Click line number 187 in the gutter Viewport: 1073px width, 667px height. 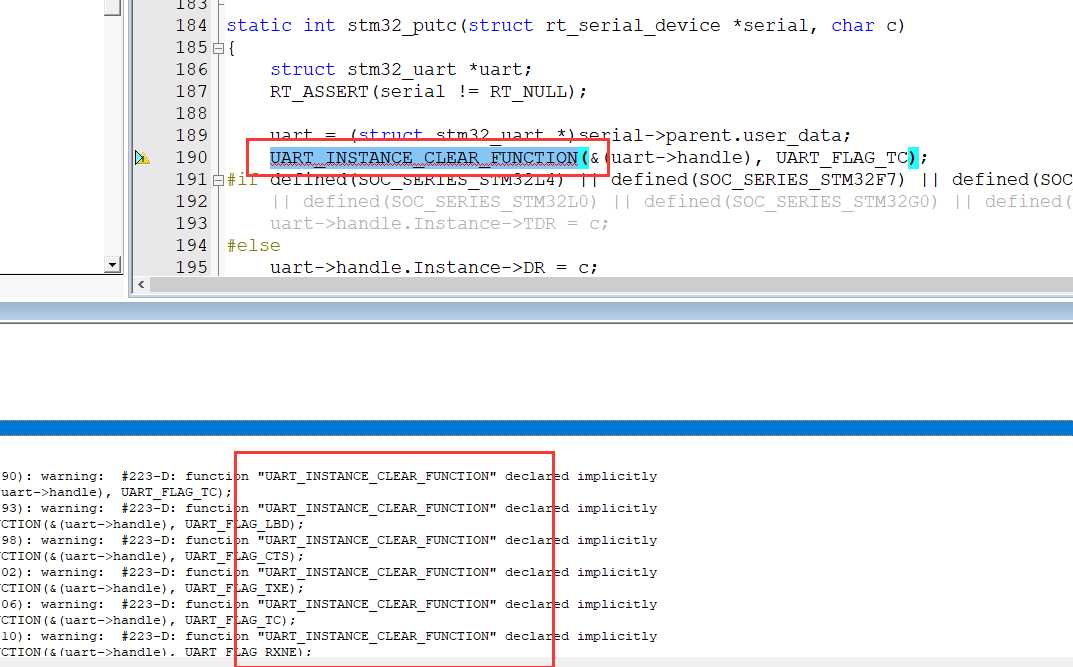tap(191, 92)
